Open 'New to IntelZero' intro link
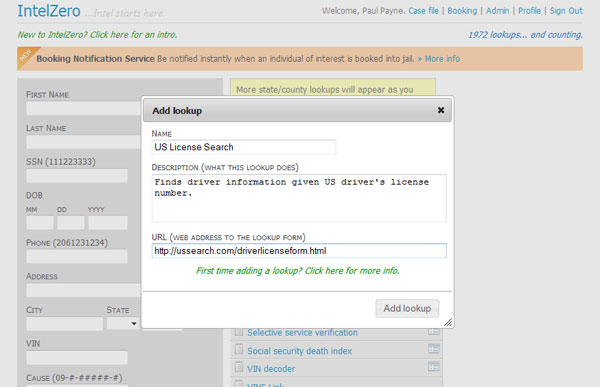 coord(97,35)
